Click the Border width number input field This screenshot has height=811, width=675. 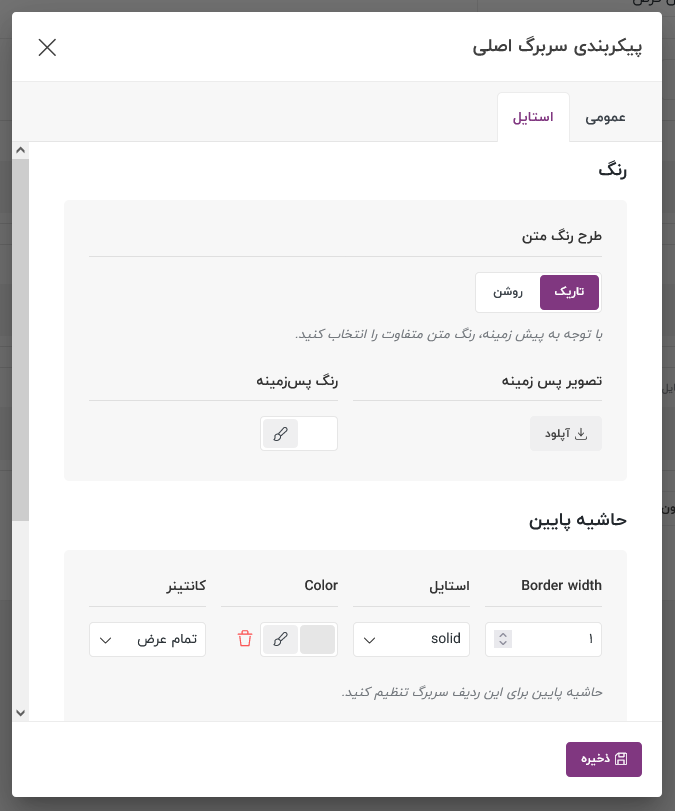(x=544, y=639)
